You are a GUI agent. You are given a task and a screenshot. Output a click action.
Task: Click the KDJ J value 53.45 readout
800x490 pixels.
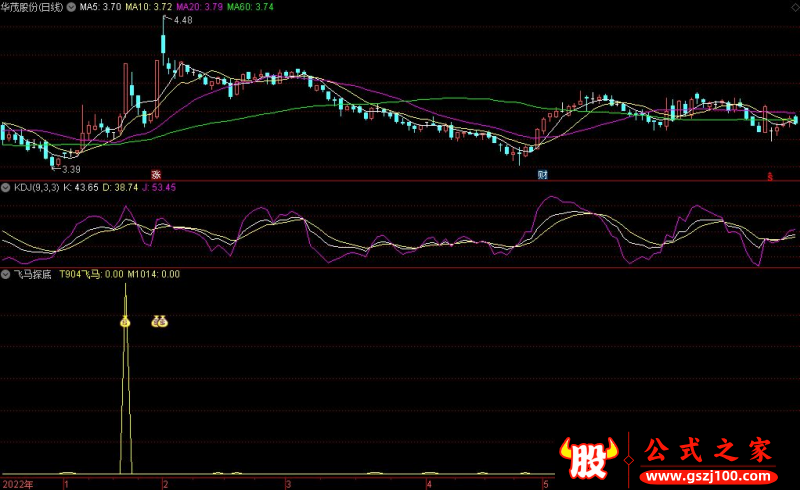[158, 187]
